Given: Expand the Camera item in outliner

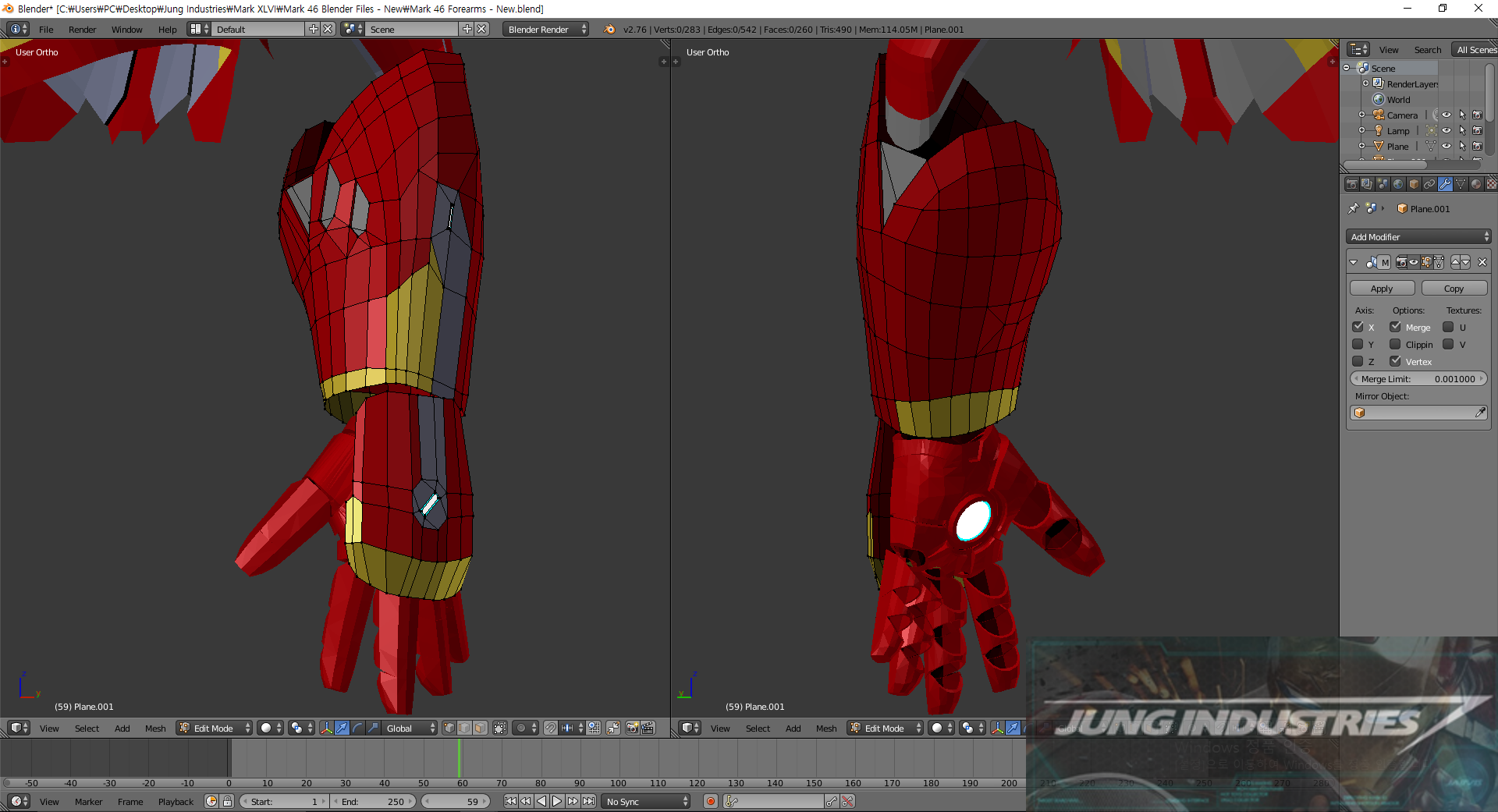Looking at the screenshot, I should point(1362,115).
